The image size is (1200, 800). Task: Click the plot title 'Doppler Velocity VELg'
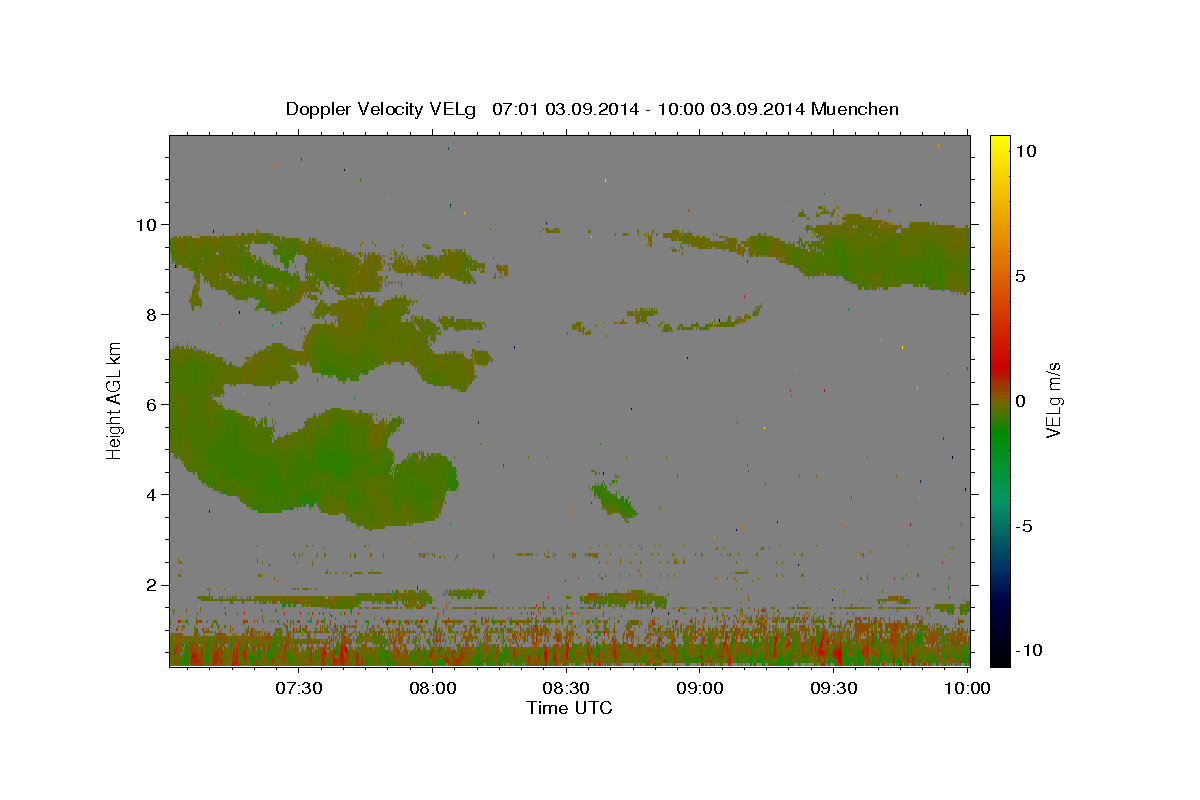pyautogui.click(x=381, y=109)
